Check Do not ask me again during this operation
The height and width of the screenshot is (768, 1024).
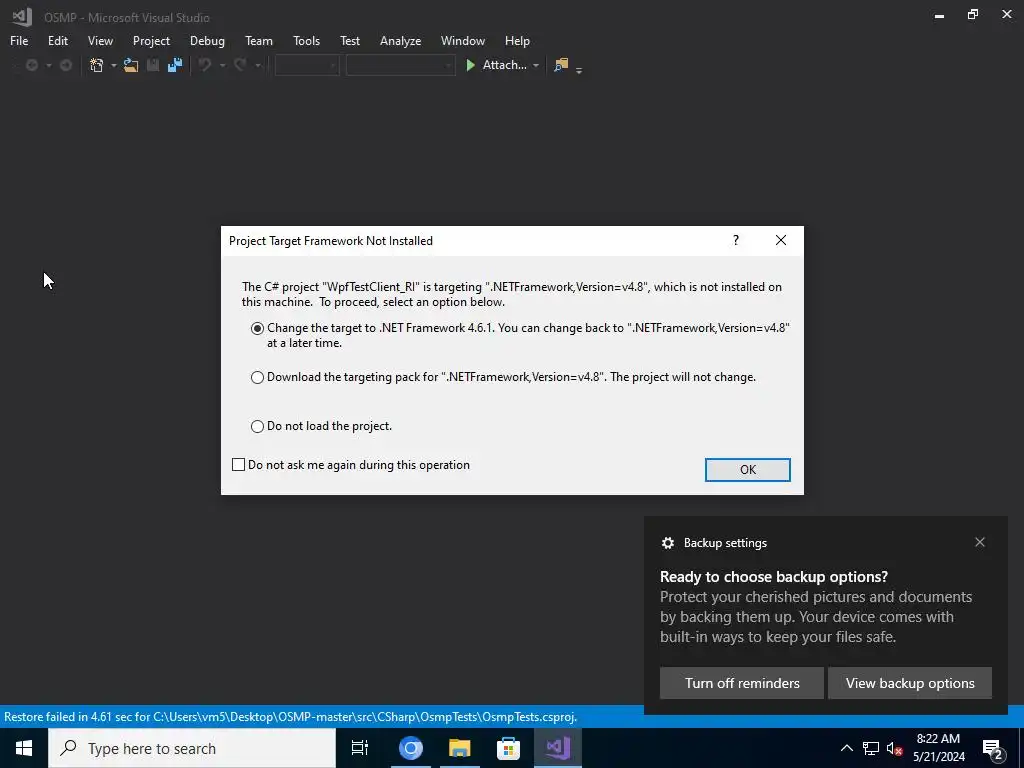click(238, 464)
